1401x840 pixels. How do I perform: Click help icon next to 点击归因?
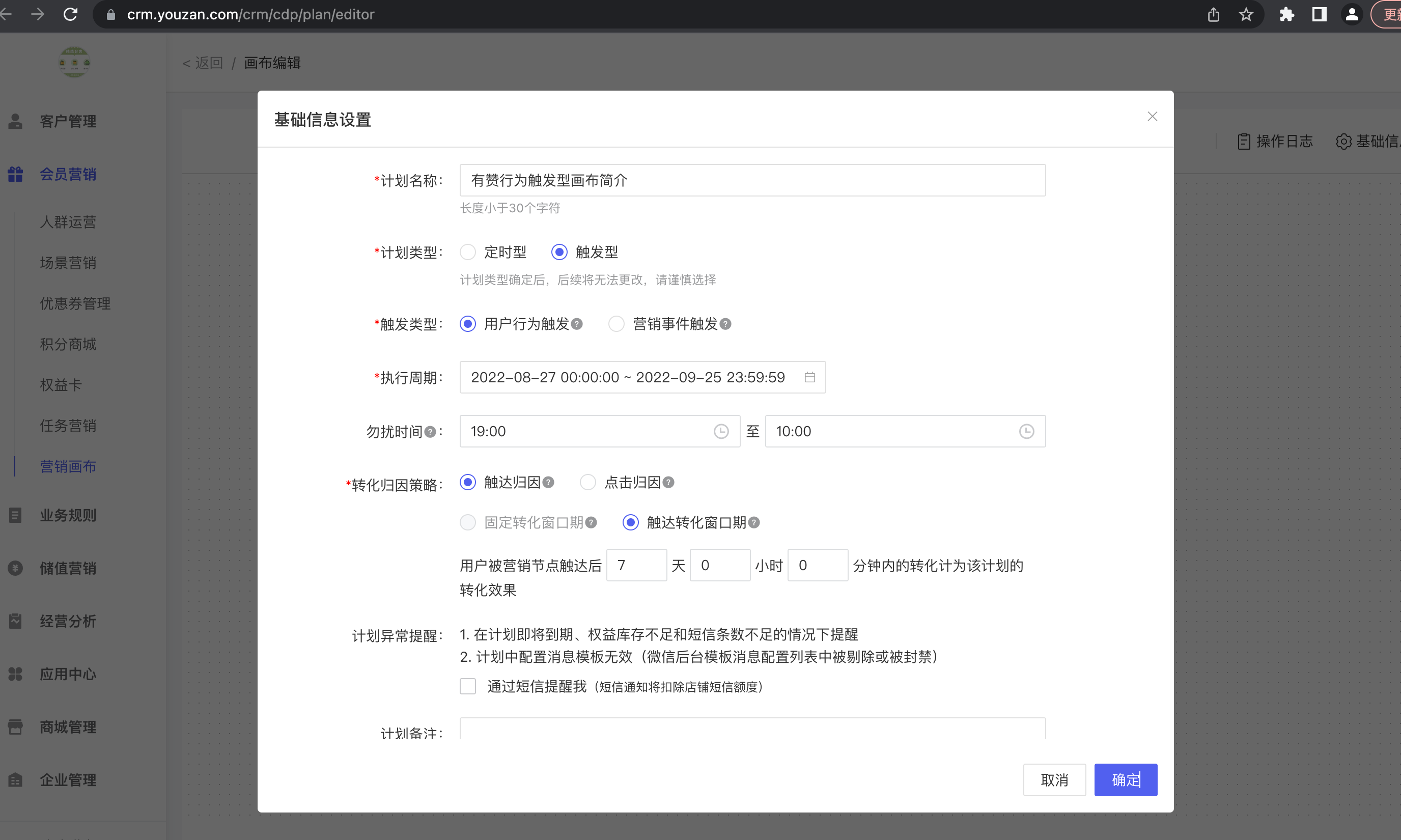point(668,482)
